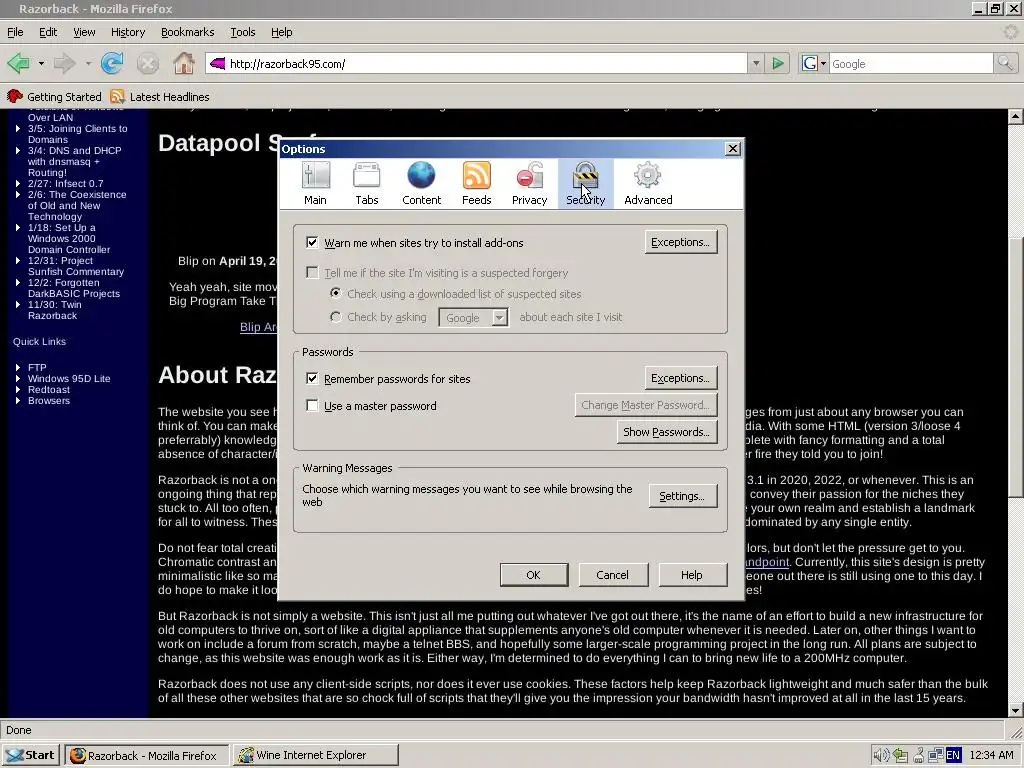Select Check by asking radio option
This screenshot has width=1024, height=768.
(336, 317)
